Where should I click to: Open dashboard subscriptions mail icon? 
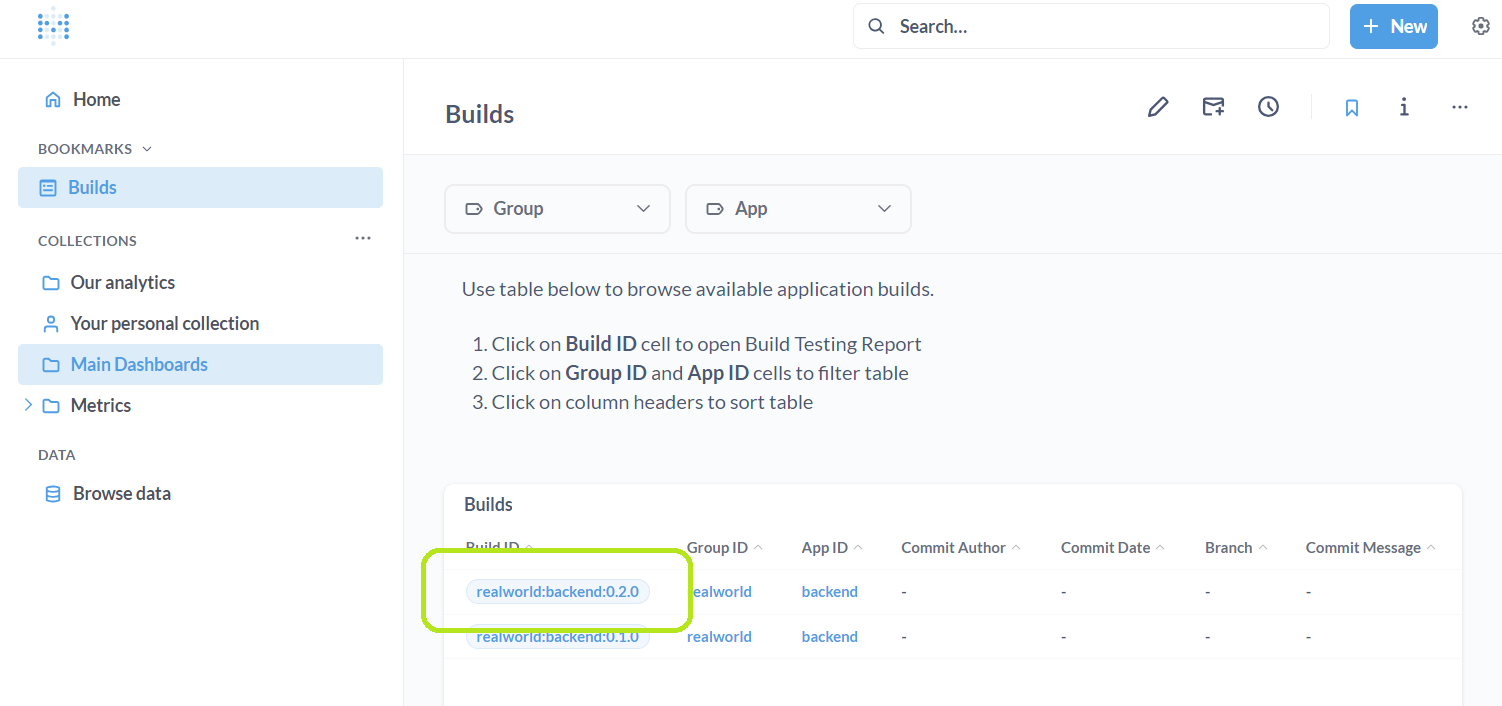point(1213,107)
